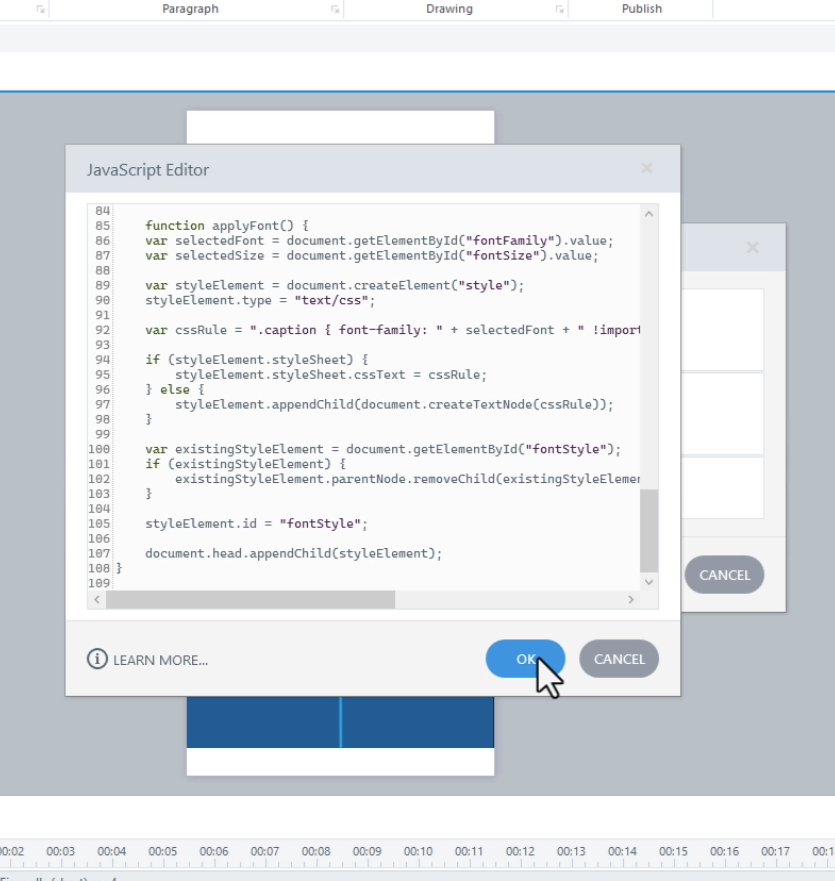Click the code editor scroll-down arrow
The height and width of the screenshot is (881, 835).
click(x=648, y=582)
